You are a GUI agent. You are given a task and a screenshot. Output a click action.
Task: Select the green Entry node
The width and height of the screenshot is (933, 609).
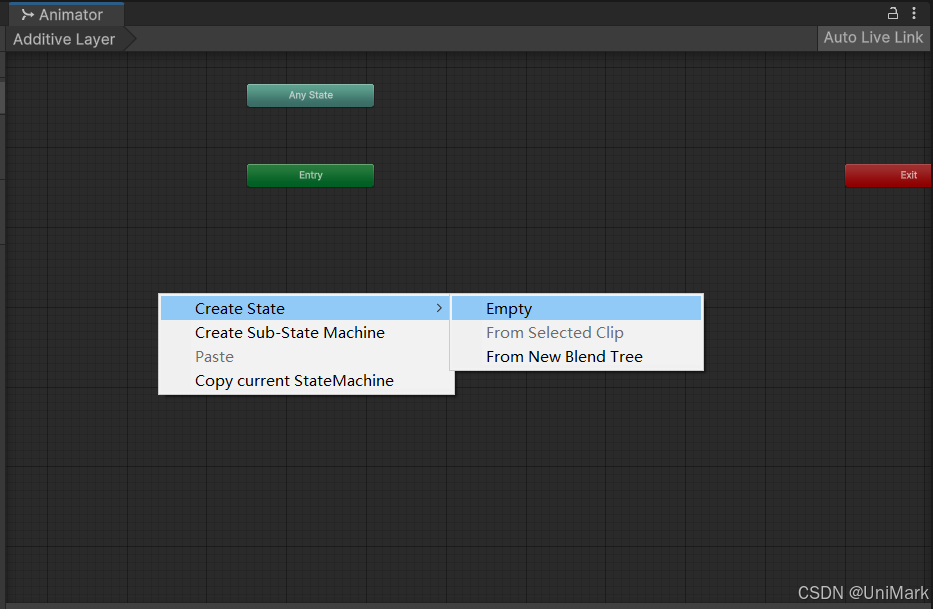click(x=311, y=175)
